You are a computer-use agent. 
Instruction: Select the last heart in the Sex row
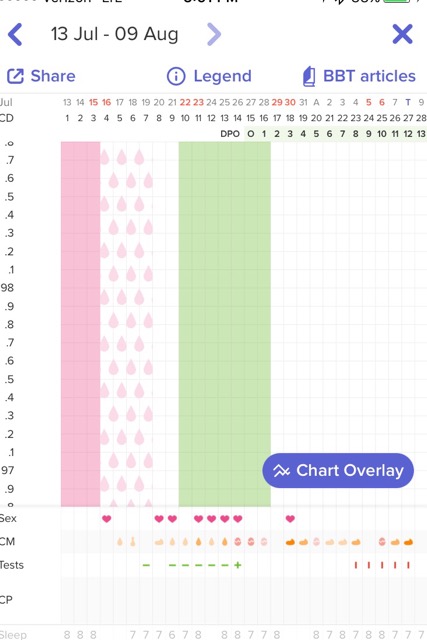(290, 519)
